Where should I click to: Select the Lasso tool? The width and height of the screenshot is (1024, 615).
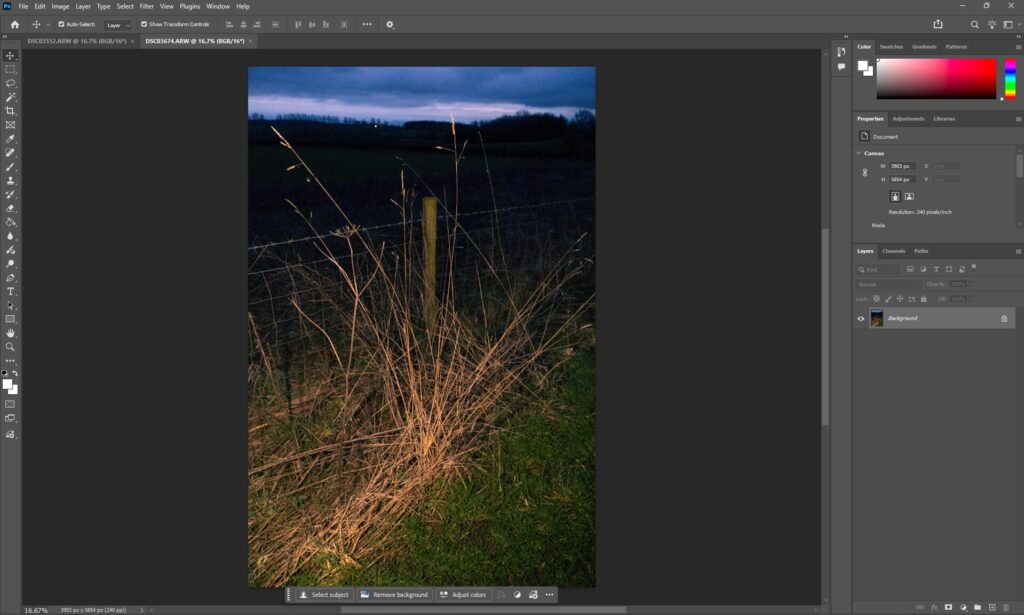(x=10, y=83)
